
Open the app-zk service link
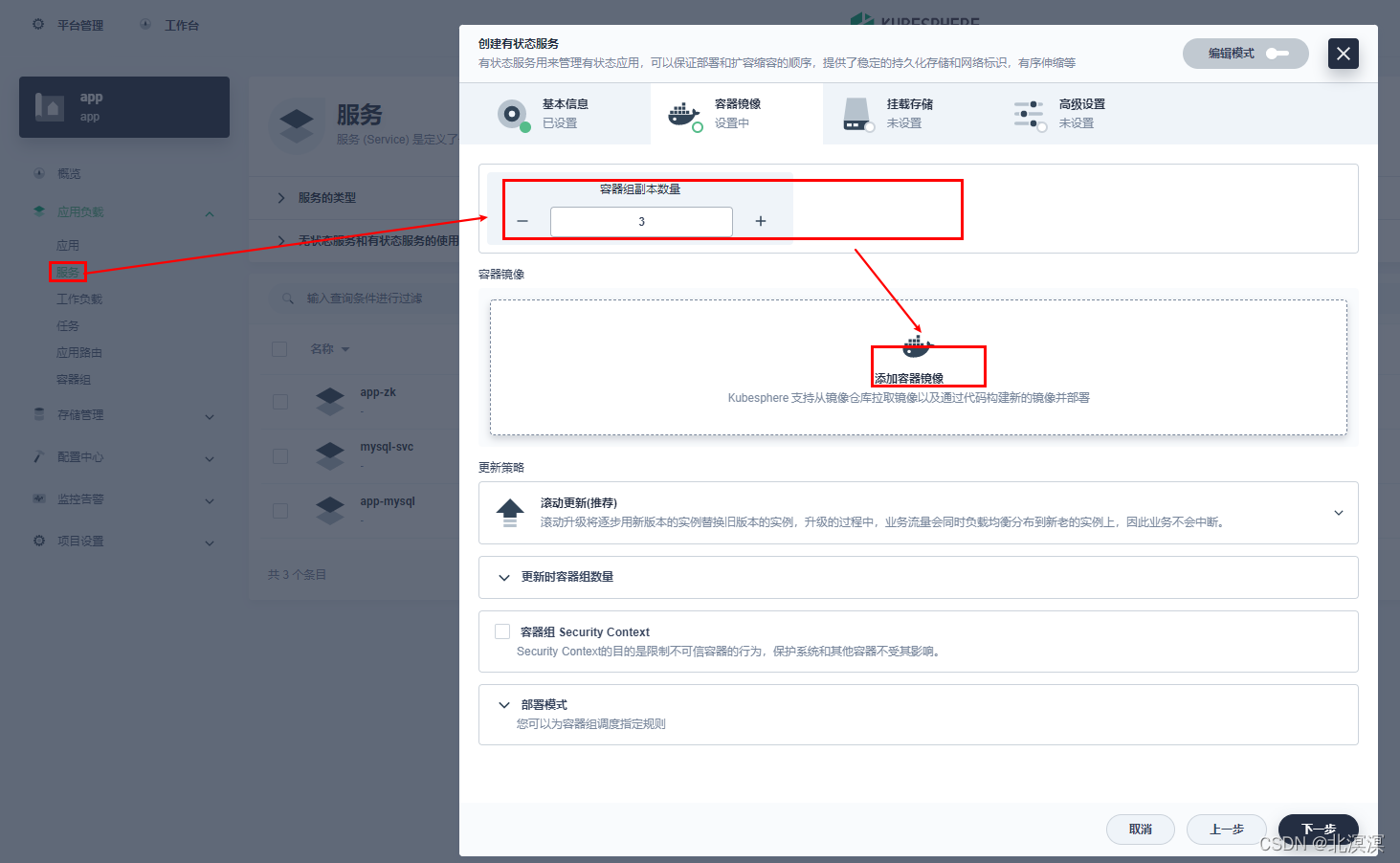tap(378, 392)
